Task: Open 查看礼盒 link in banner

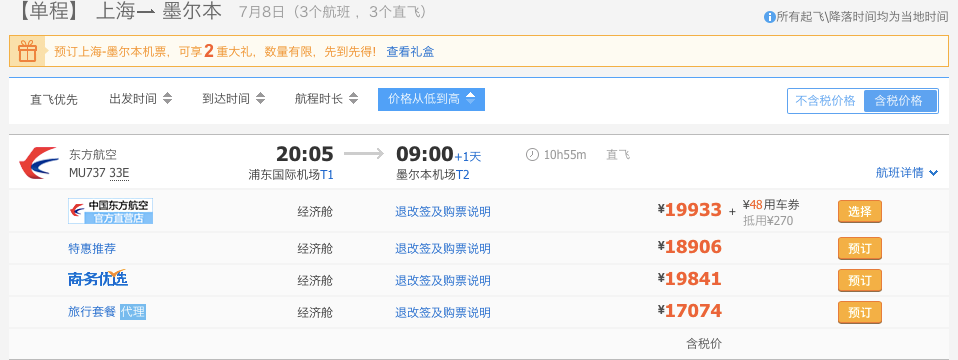Action: click(x=410, y=52)
